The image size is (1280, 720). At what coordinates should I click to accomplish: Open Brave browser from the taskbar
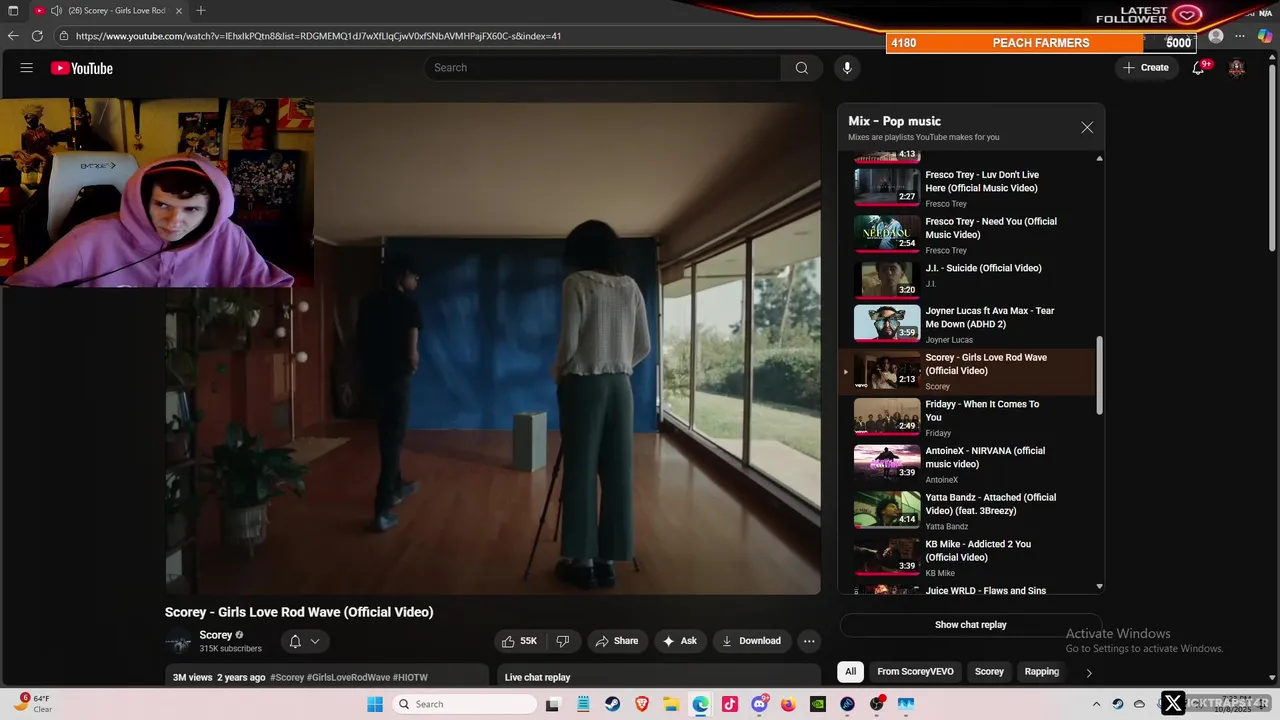click(x=642, y=704)
